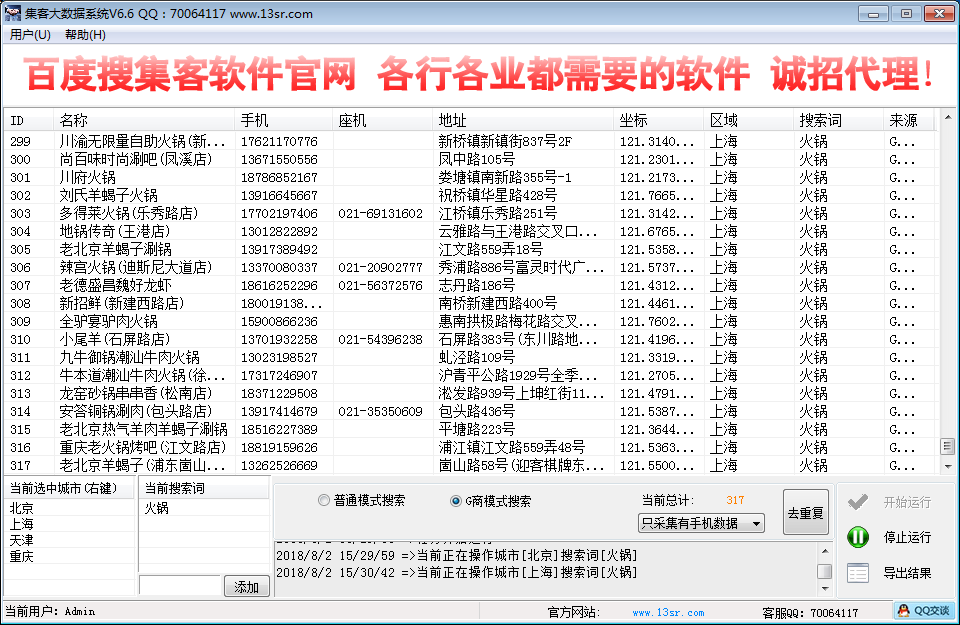This screenshot has height=625, width=960.
Task: Click the 搜索词 column header
Action: click(x=839, y=121)
